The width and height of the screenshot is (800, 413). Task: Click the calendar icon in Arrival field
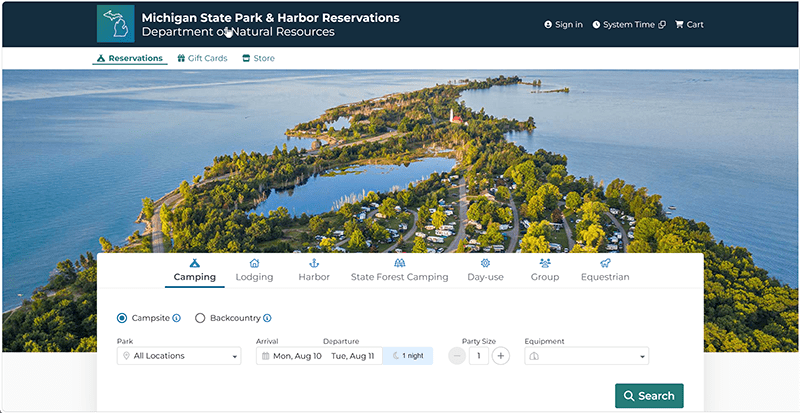(x=265, y=356)
